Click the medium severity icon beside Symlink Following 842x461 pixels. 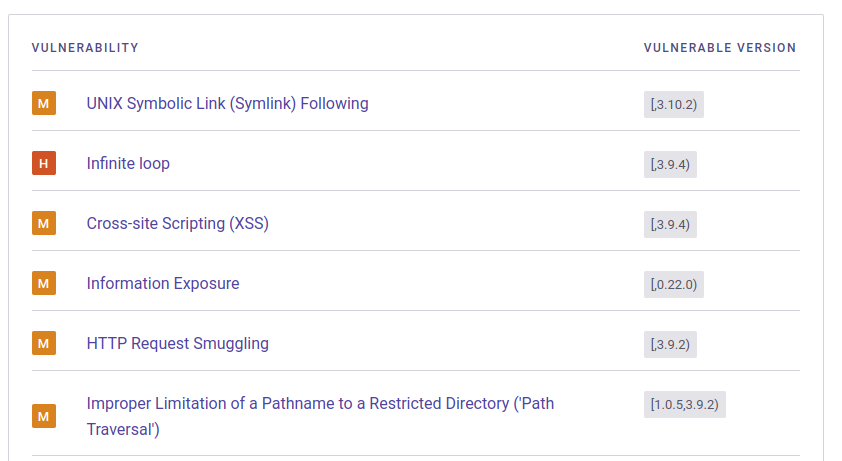tap(44, 103)
